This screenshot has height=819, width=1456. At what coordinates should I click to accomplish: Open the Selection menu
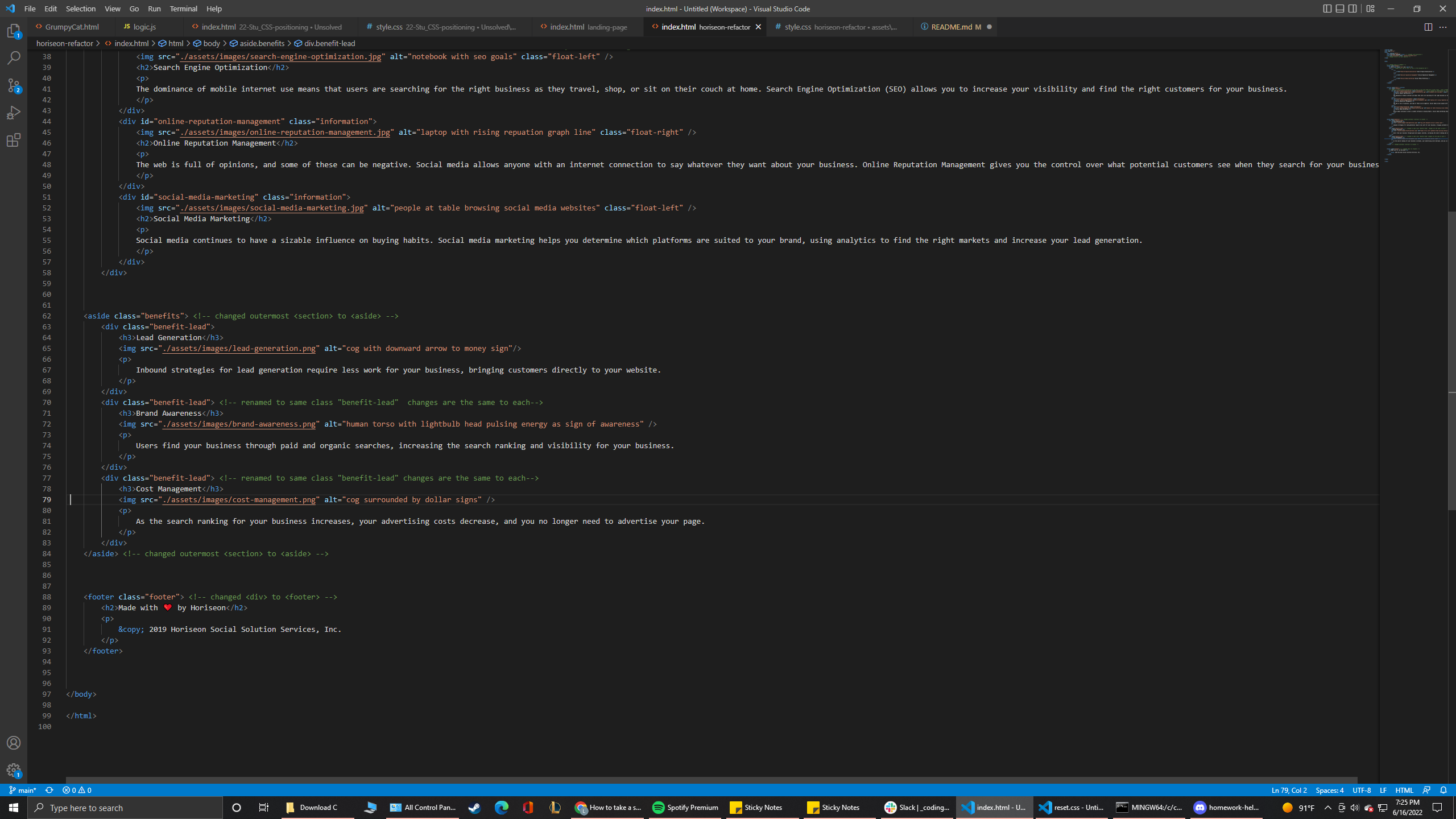point(81,9)
